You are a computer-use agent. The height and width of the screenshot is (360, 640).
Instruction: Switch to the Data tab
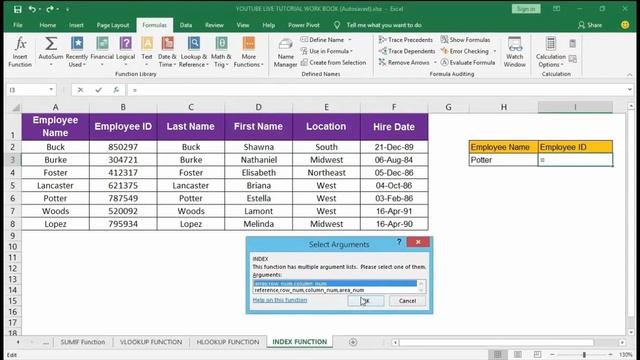pyautogui.click(x=186, y=25)
